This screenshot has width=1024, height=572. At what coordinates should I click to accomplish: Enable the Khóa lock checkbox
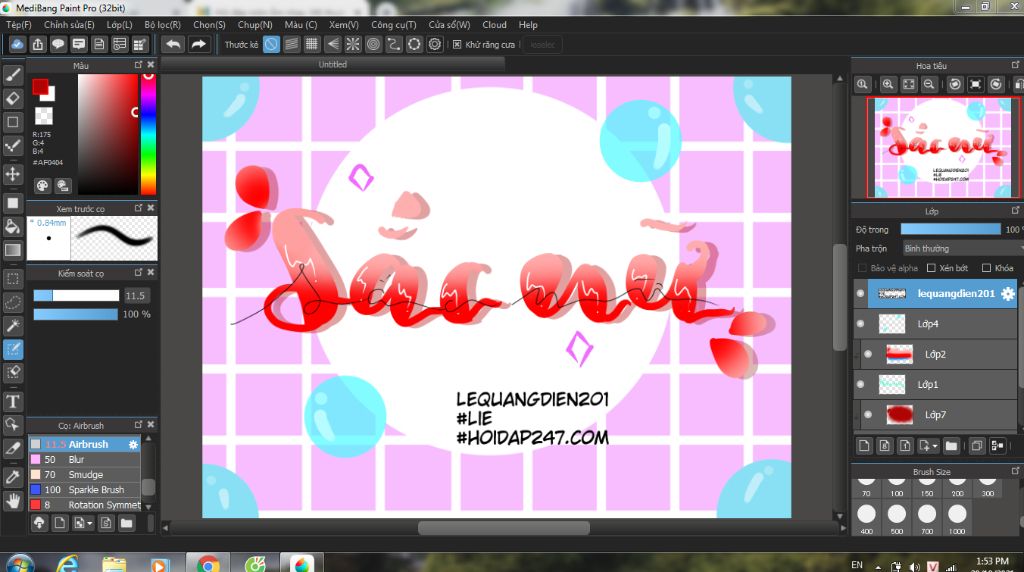[986, 268]
